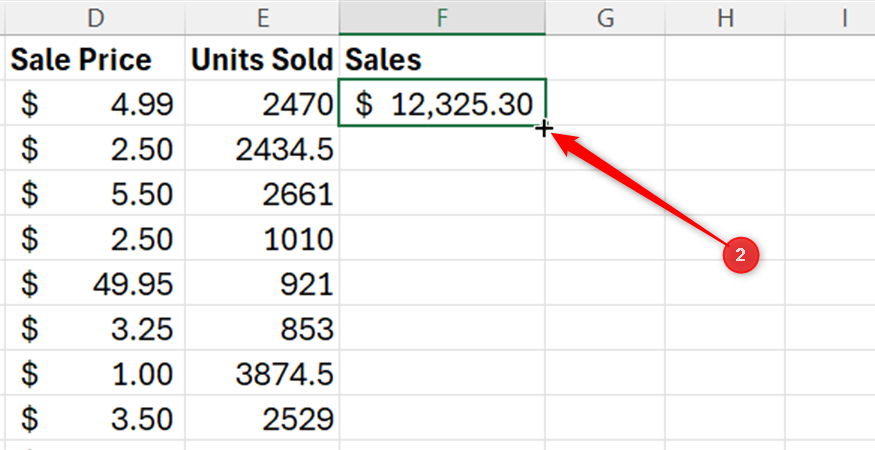
Task: Select column D header
Action: tap(95, 18)
